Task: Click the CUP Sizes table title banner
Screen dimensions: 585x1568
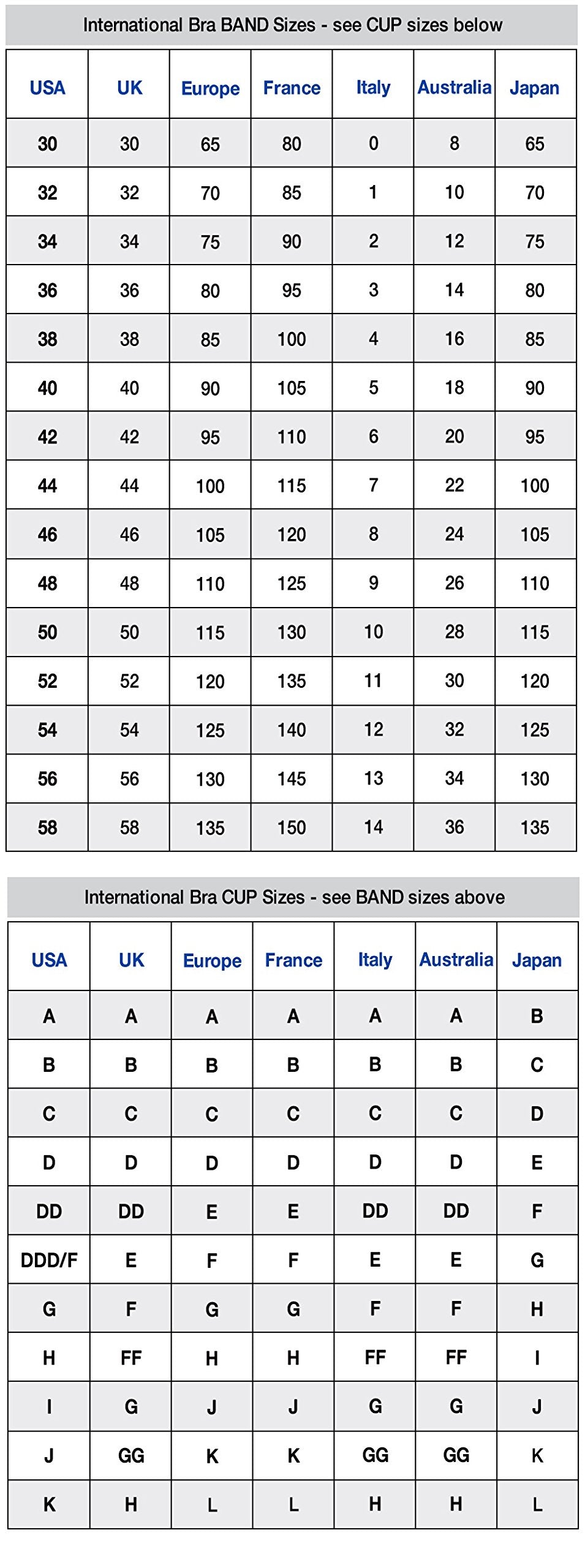Action: coord(293,897)
